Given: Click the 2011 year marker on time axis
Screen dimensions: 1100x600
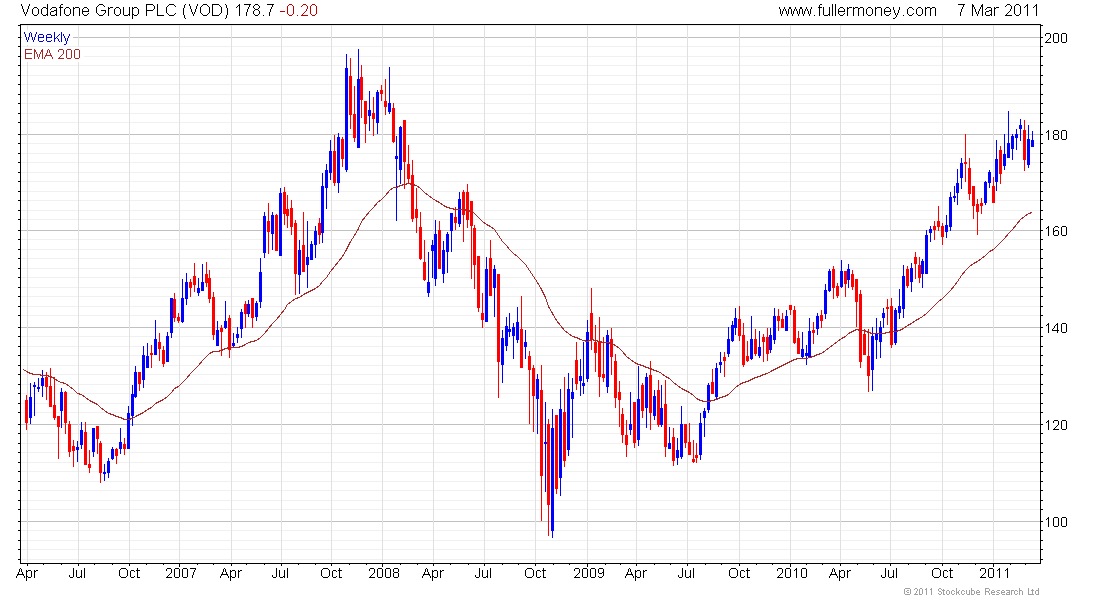Looking at the screenshot, I should pyautogui.click(x=994, y=574).
